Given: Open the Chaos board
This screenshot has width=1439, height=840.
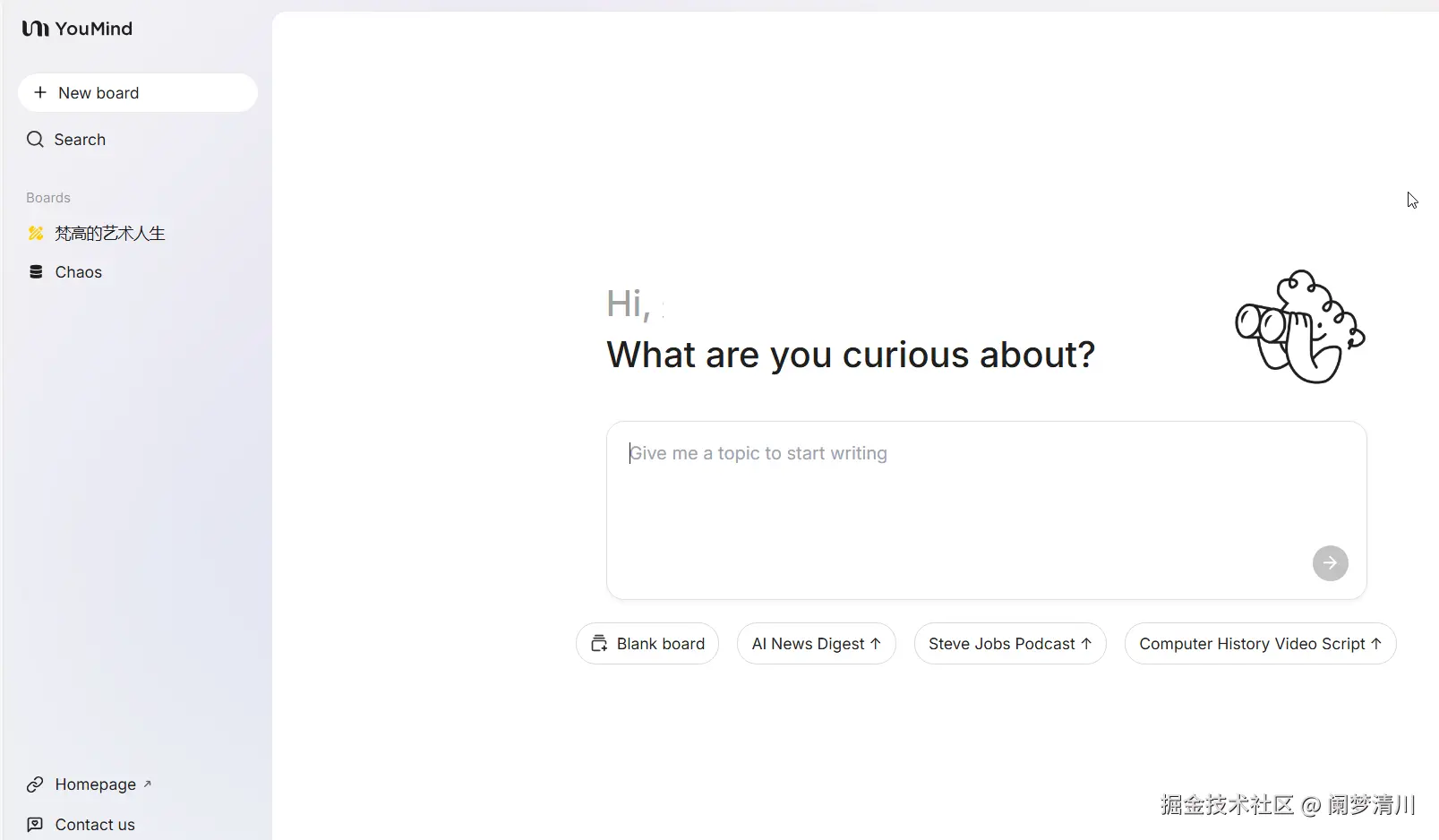Looking at the screenshot, I should 79,271.
